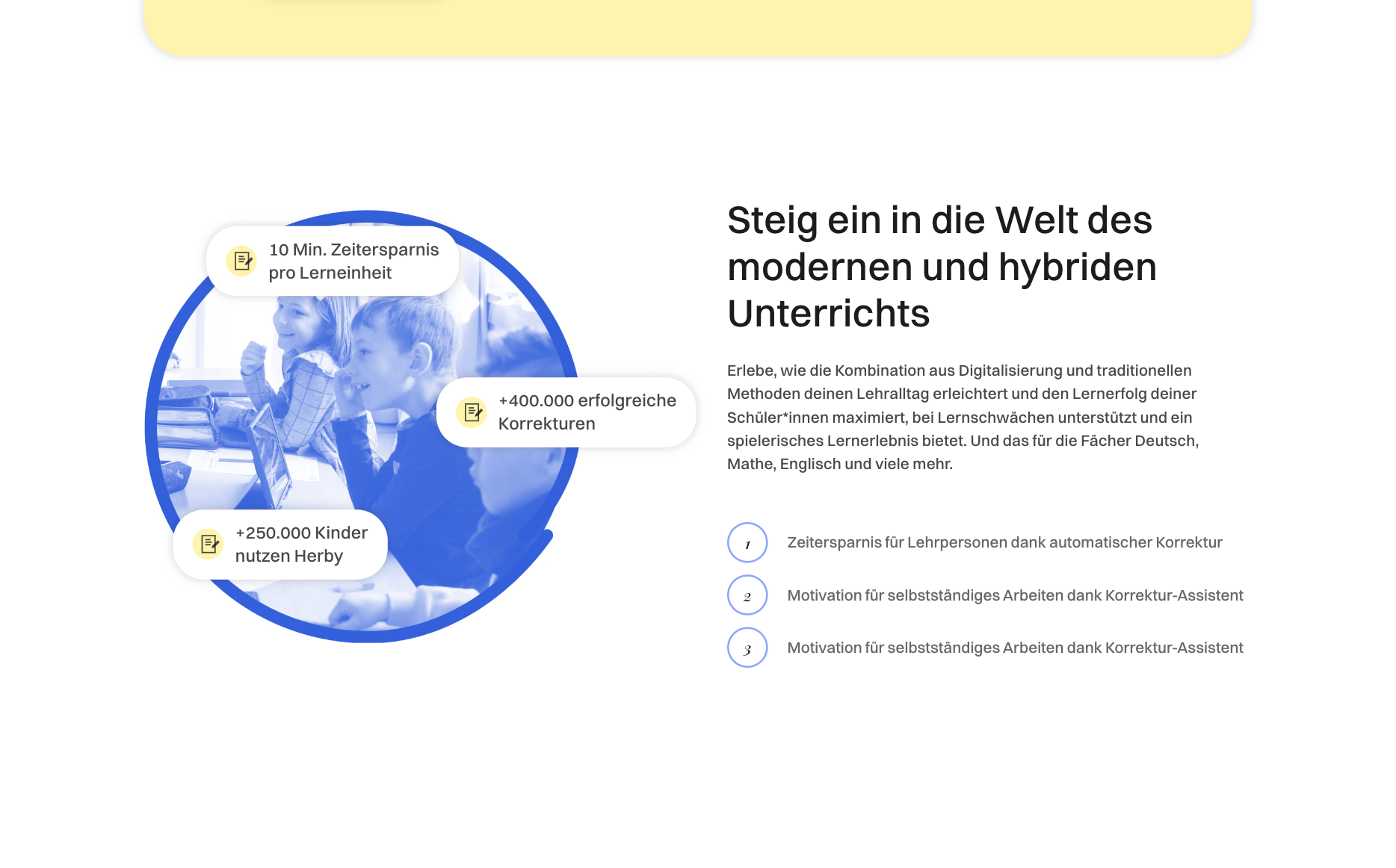1396x868 pixels.
Task: Click the note icon beside "+400.000 erfolgreiche Korrekturen"
Action: [x=472, y=412]
